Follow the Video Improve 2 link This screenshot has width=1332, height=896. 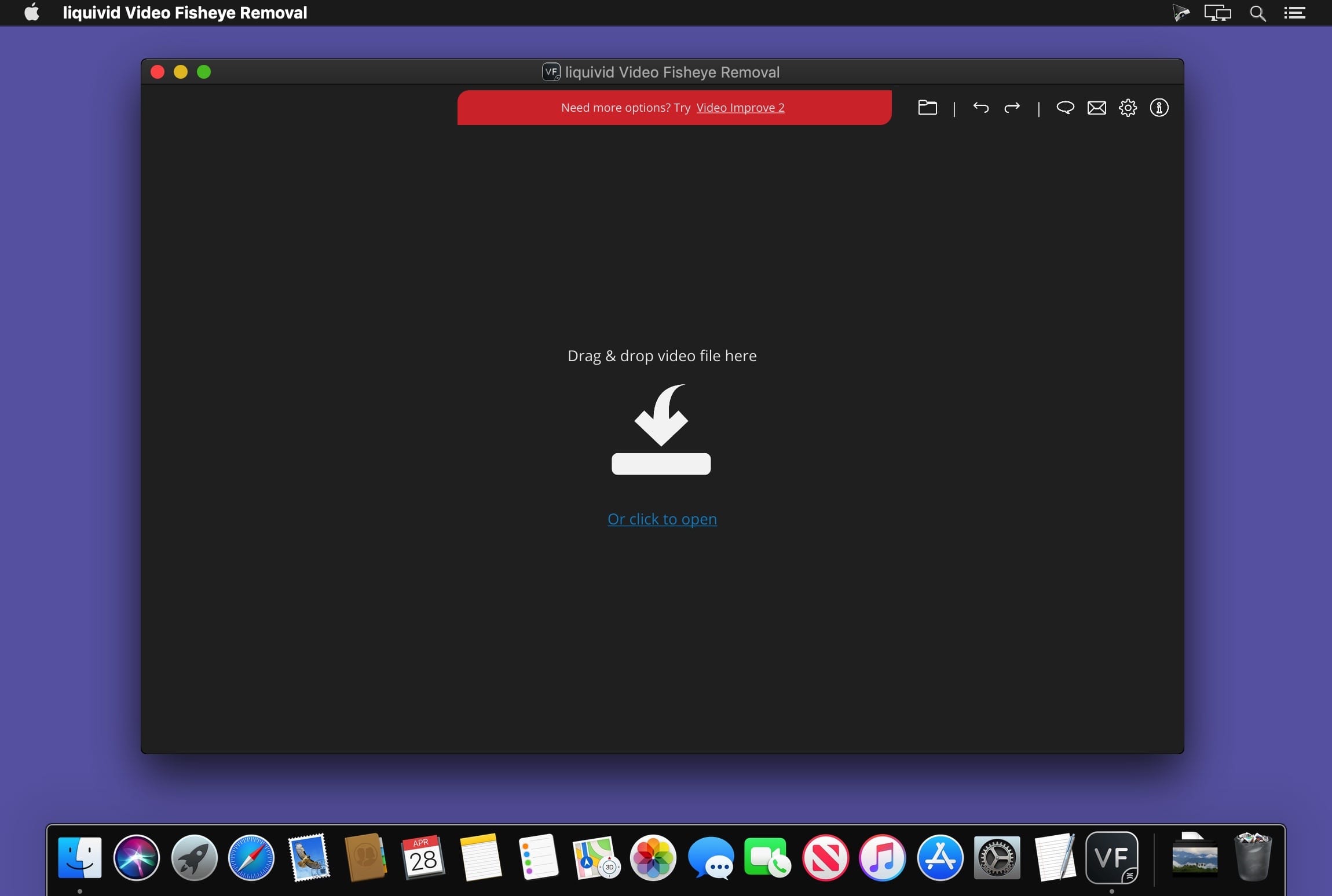pyautogui.click(x=740, y=108)
